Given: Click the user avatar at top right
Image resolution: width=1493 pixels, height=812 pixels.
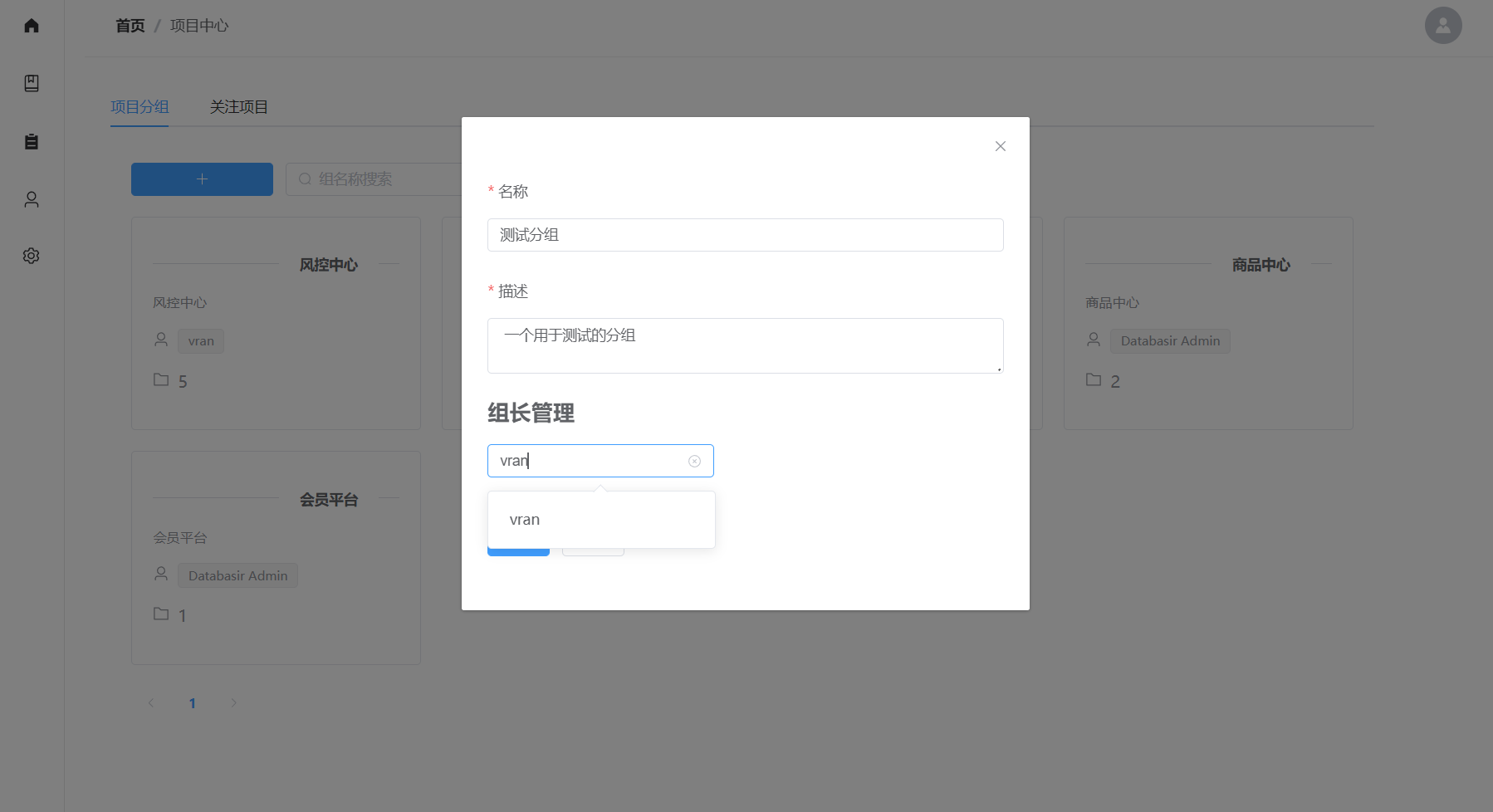Looking at the screenshot, I should click(x=1443, y=26).
